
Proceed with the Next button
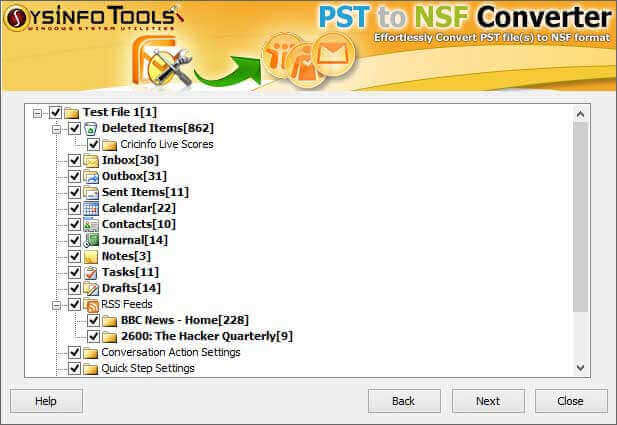488,401
